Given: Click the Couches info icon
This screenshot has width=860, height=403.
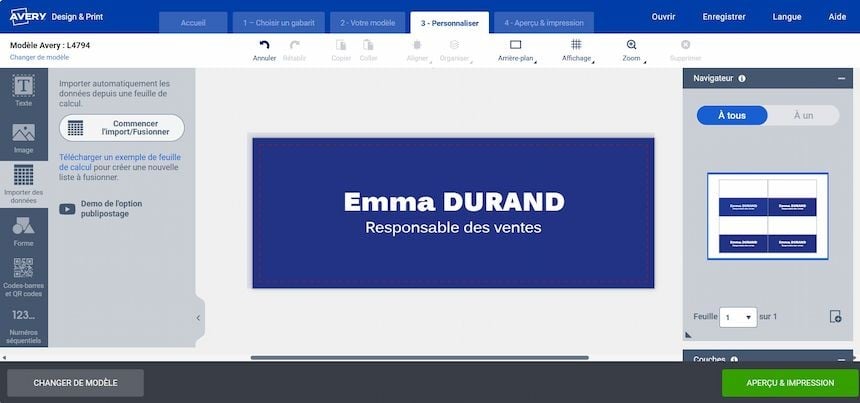Looking at the screenshot, I should [x=734, y=360].
